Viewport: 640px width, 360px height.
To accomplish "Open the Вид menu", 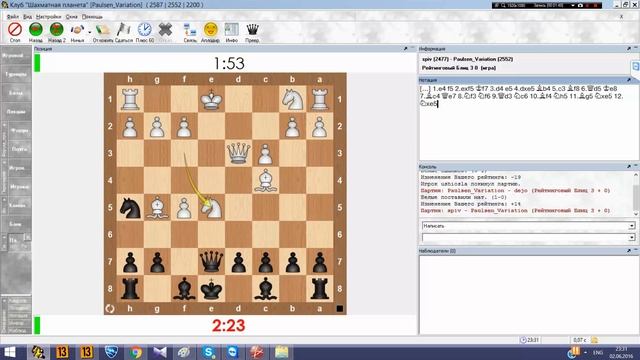I will click(x=27, y=17).
